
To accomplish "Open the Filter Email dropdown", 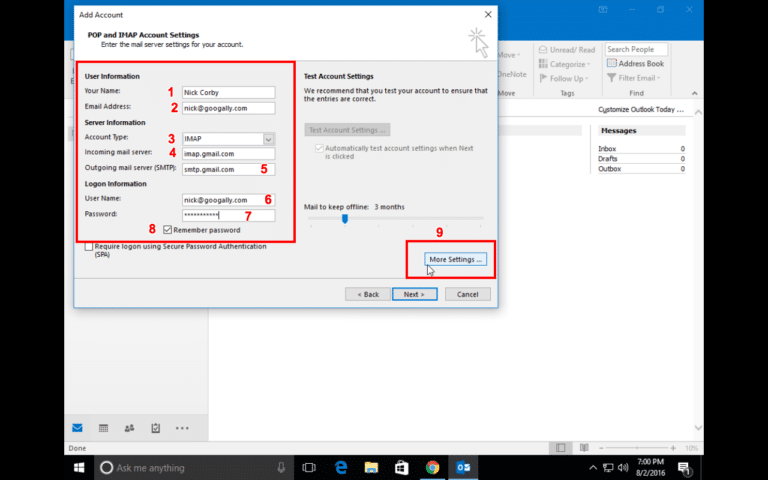I will pos(634,78).
